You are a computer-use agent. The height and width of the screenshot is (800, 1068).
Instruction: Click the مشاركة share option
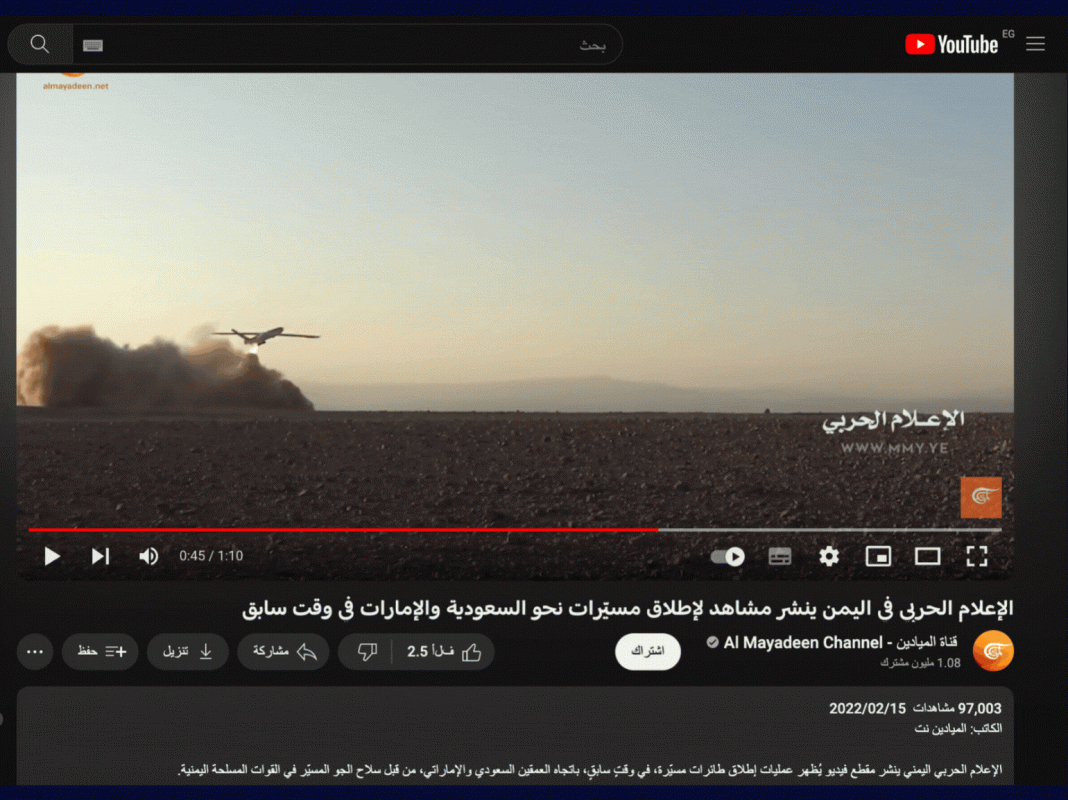[x=283, y=651]
